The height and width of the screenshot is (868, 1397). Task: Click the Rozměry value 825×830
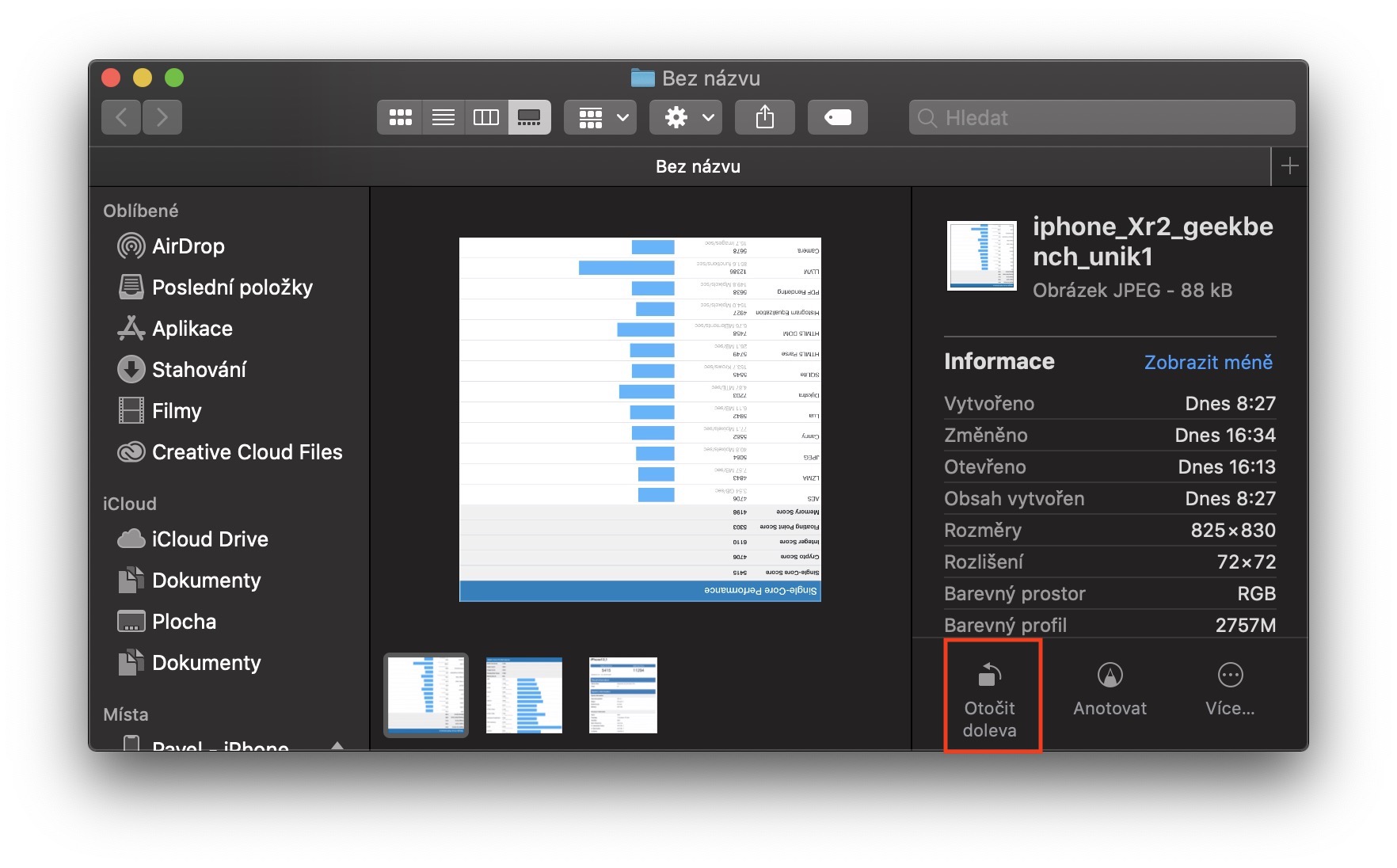[x=1233, y=531]
